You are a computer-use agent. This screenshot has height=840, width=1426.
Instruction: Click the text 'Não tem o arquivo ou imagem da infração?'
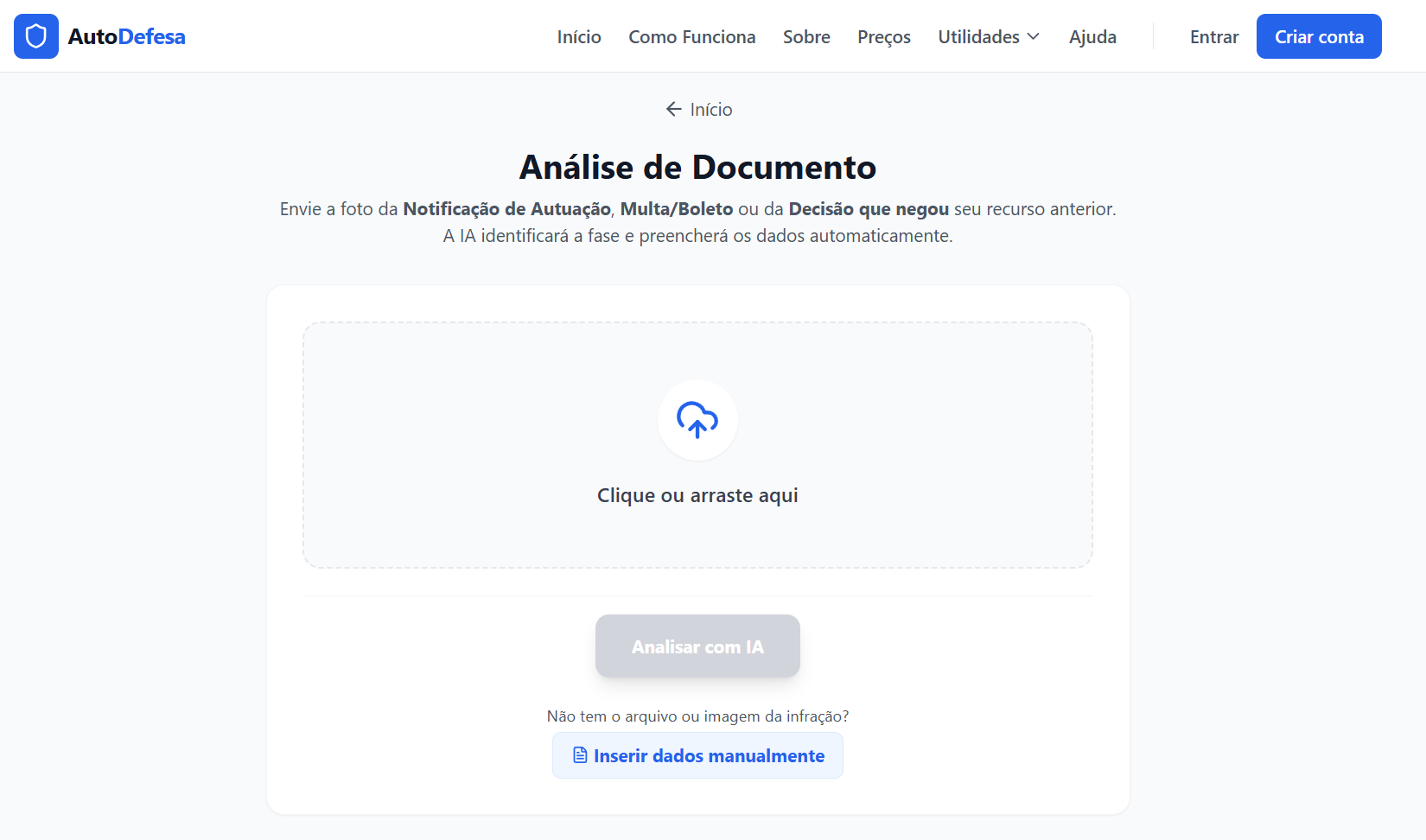pyautogui.click(x=697, y=716)
